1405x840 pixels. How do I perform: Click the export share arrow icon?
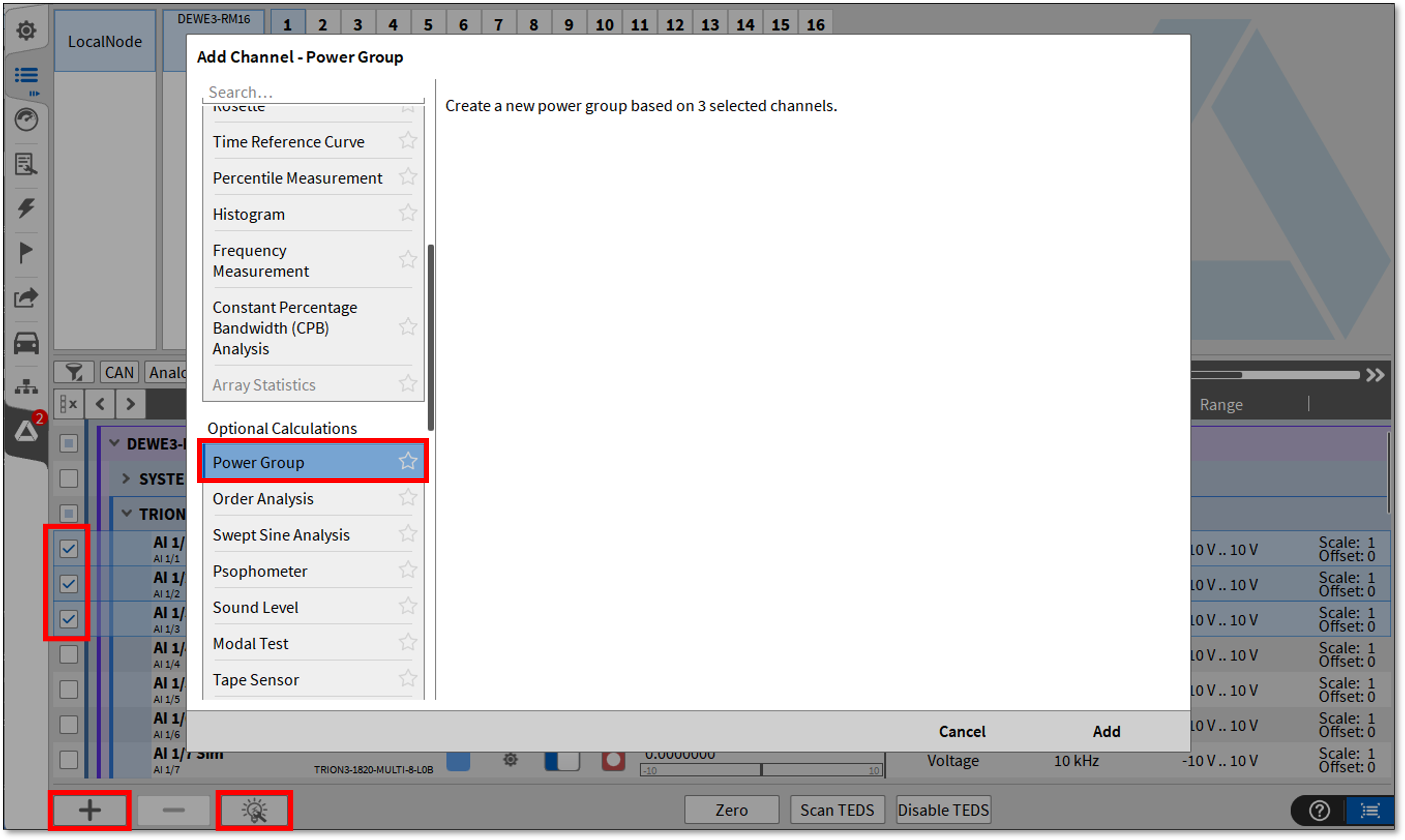point(26,298)
